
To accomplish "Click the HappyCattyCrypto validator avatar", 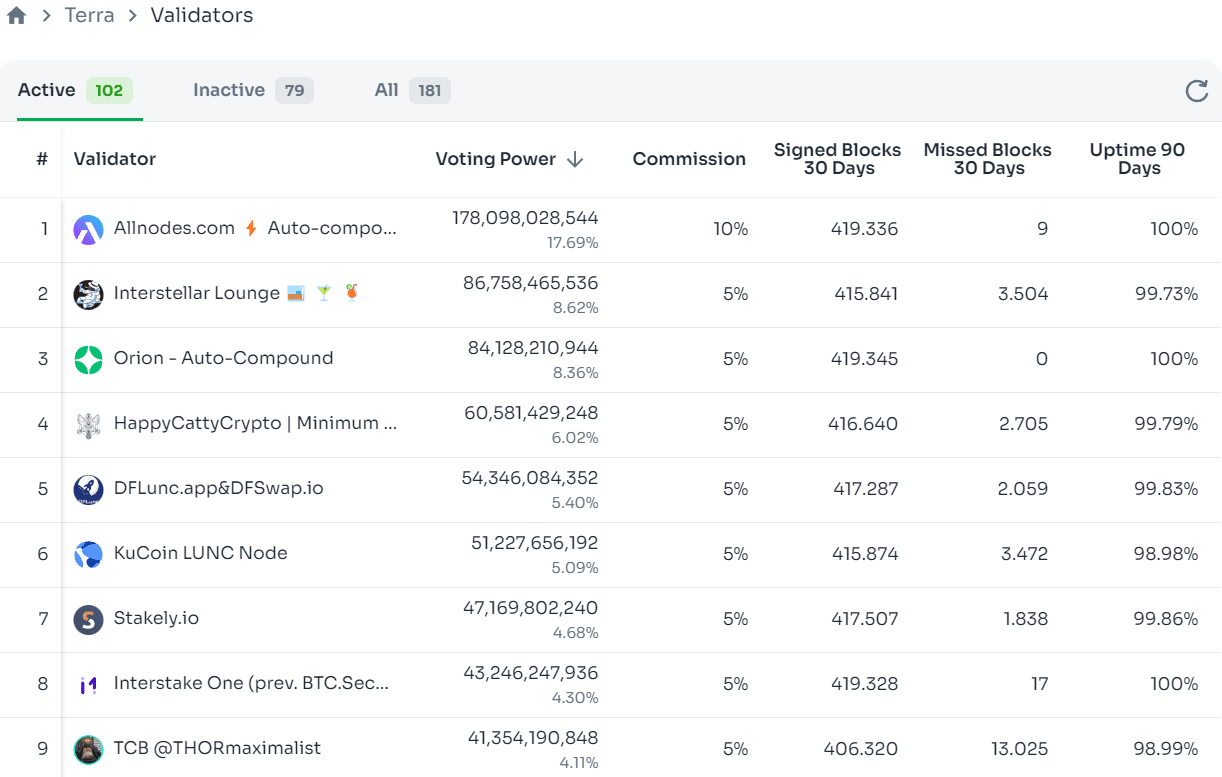I will (x=88, y=424).
